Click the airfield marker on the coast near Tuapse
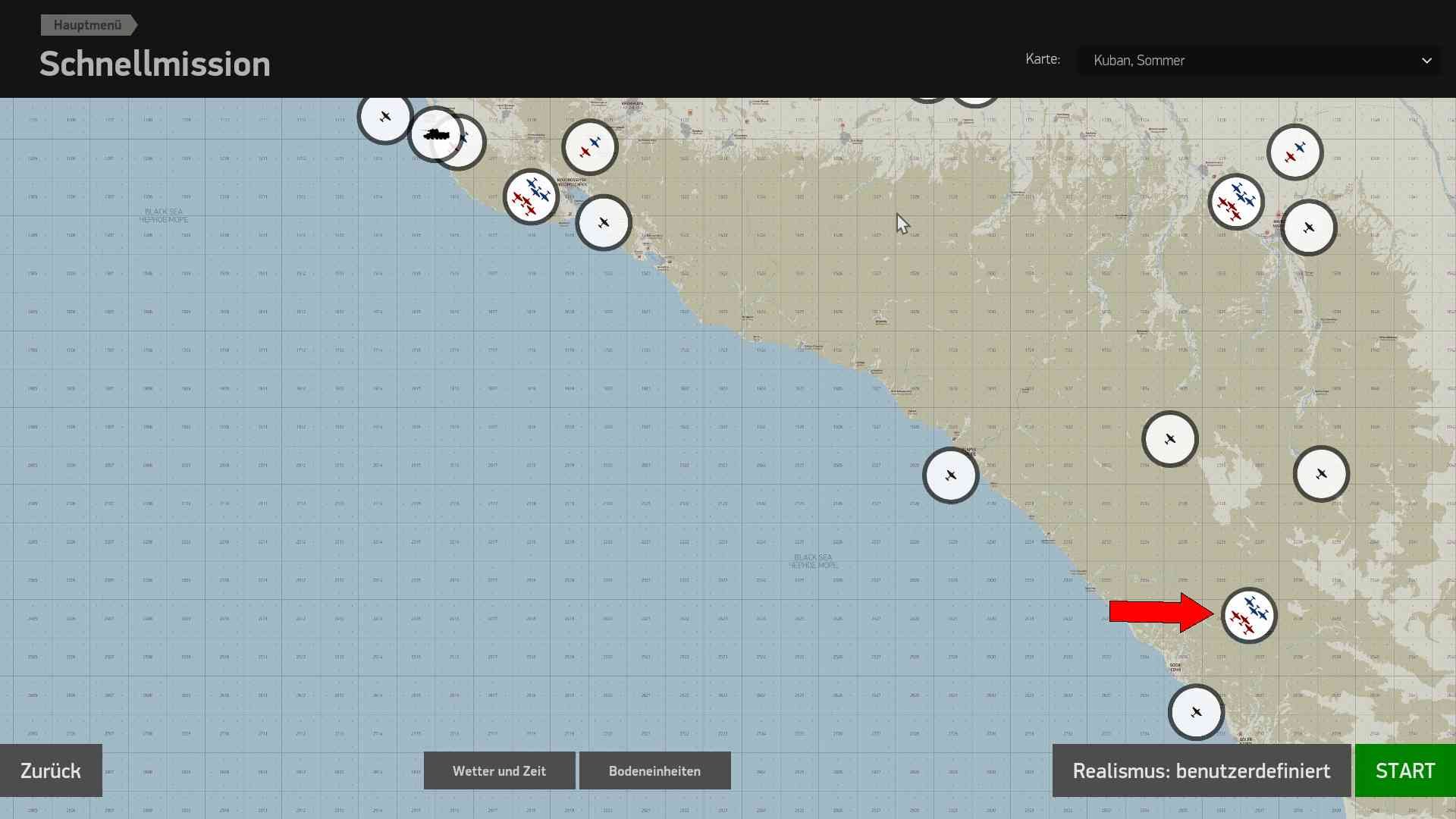 click(x=951, y=475)
